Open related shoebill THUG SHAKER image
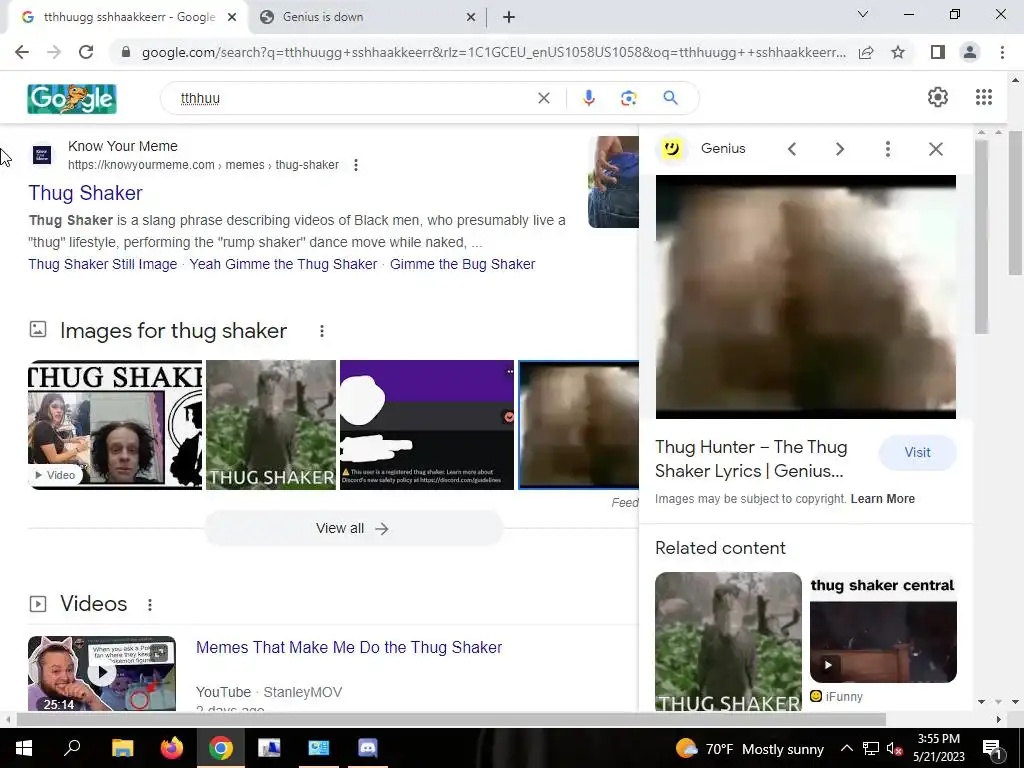Image resolution: width=1024 pixels, height=768 pixels. (728, 641)
